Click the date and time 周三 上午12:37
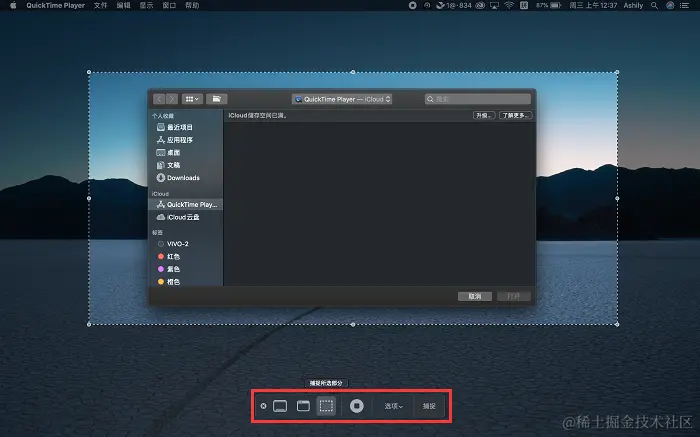 click(593, 5)
